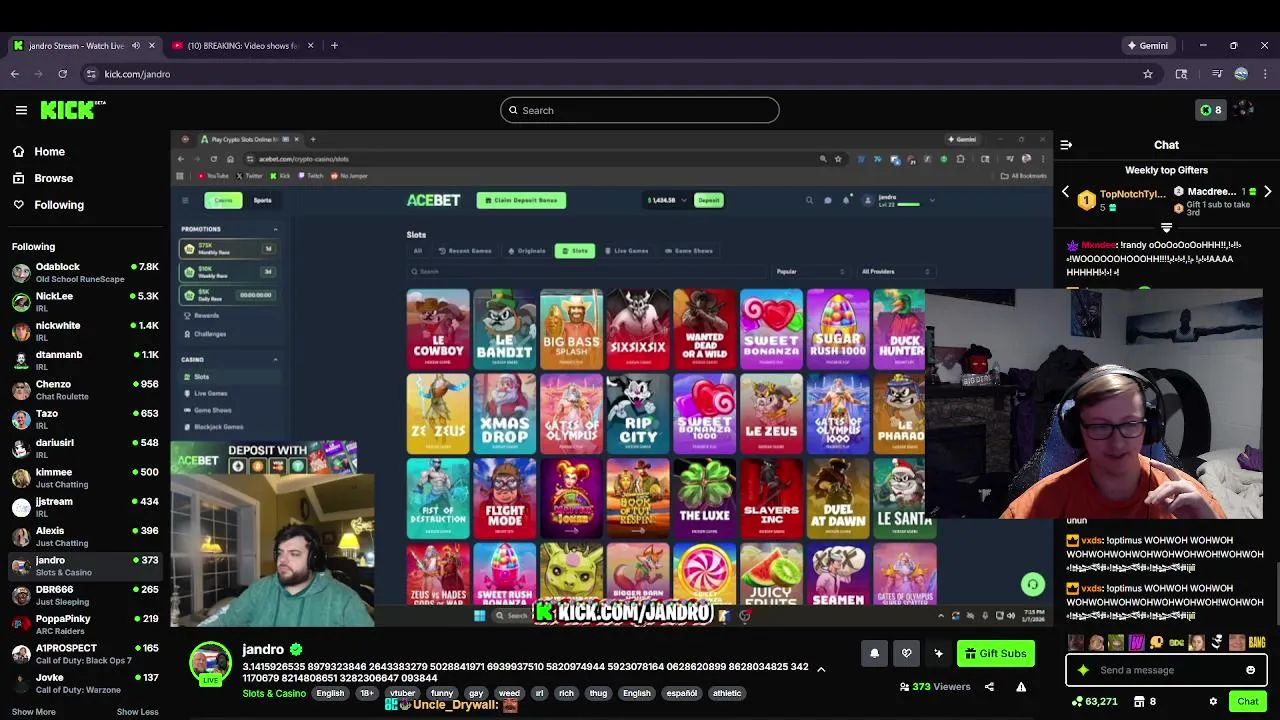The width and height of the screenshot is (1280, 720).
Task: Go back in browser history
Action: tap(15, 74)
